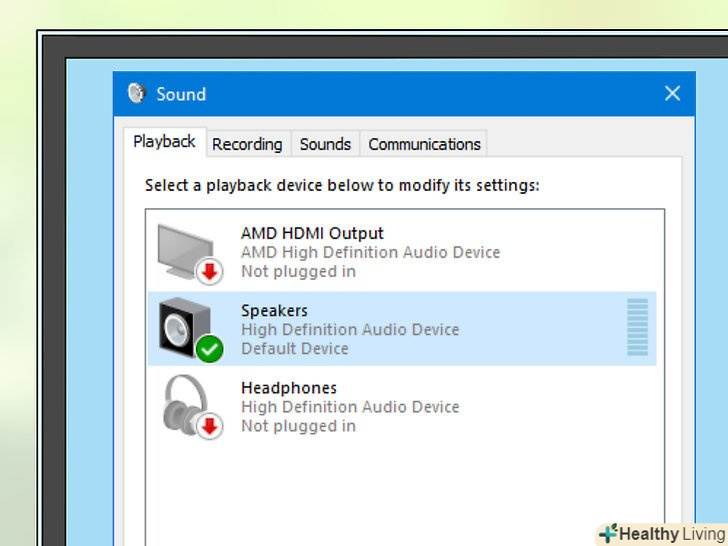Viewport: 728px width, 546px height.
Task: Click the AMD HDMI Output monitor icon
Action: [185, 248]
